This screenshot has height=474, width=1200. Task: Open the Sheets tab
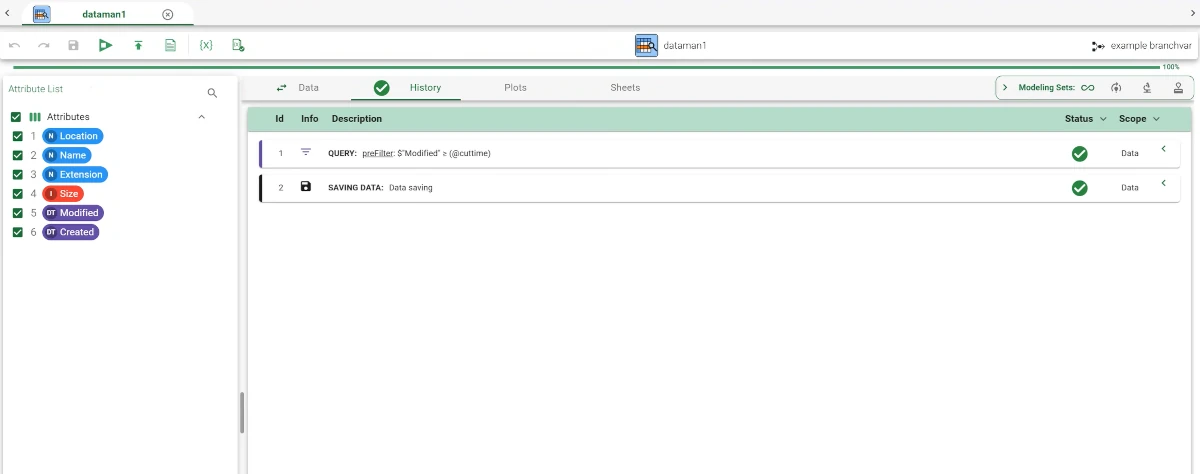coord(625,88)
